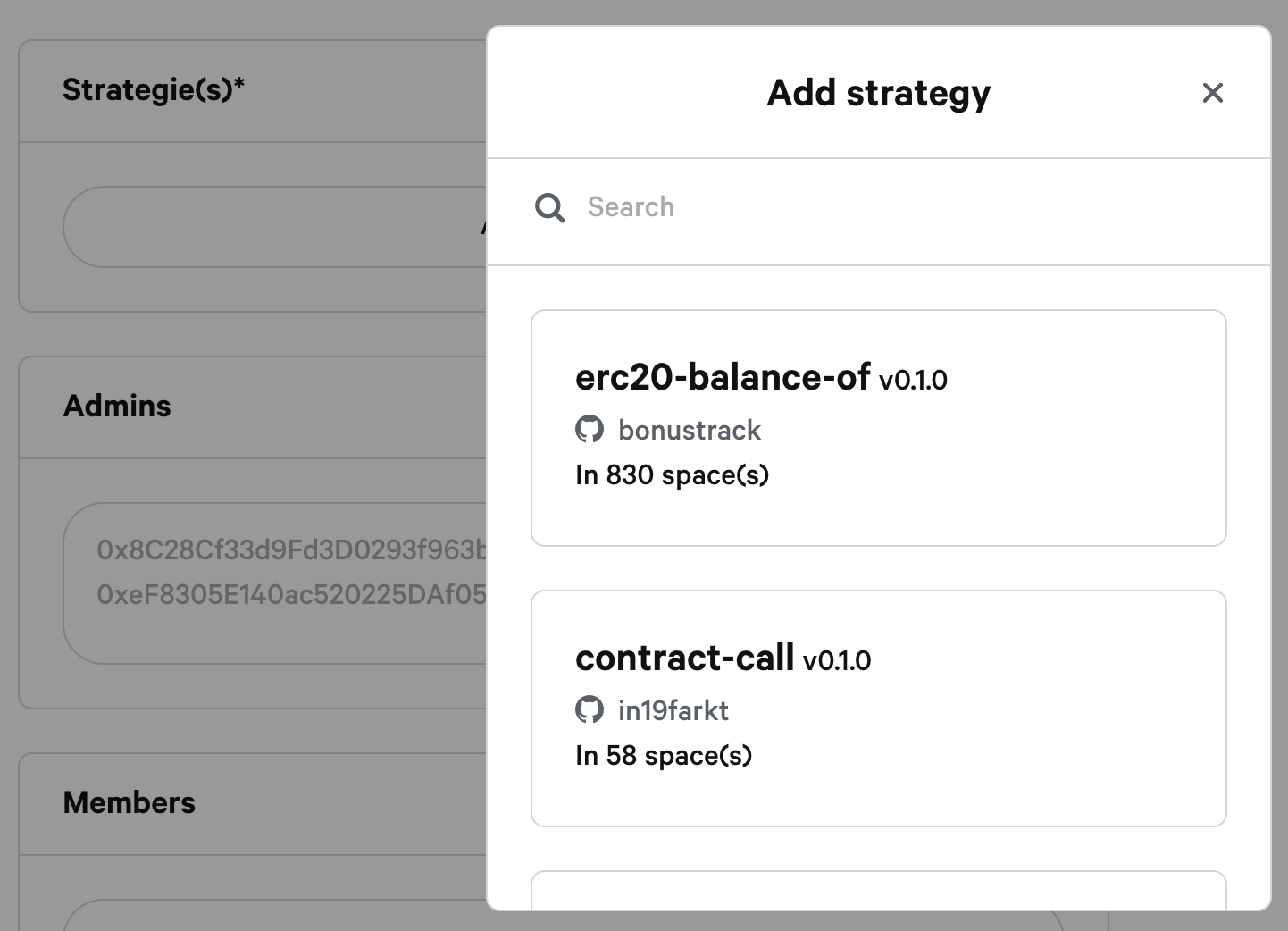Click the contract-call title text
The height and width of the screenshot is (931, 1288).
coord(685,658)
